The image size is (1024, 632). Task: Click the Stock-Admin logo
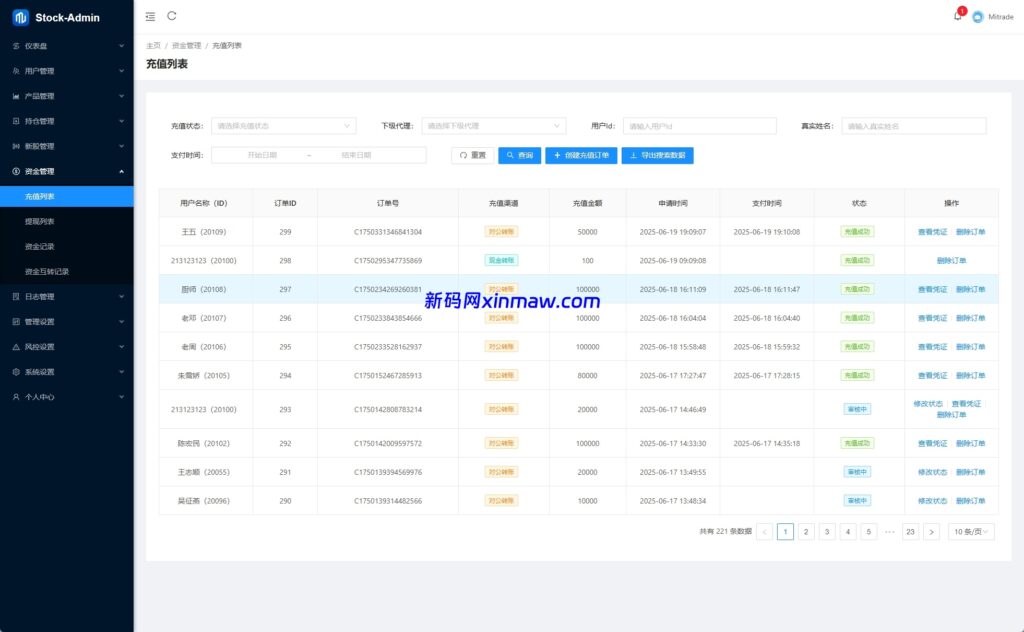[21, 17]
